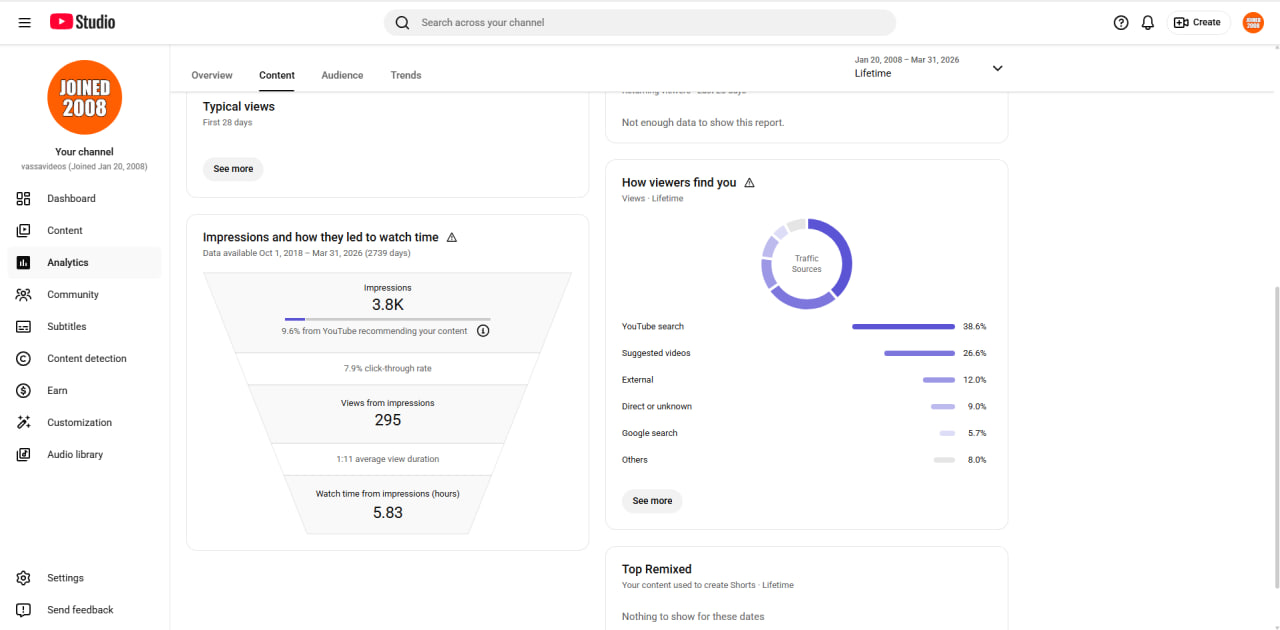Click the Top Remixed card heading
Screen dimensions: 1280x630
click(657, 569)
